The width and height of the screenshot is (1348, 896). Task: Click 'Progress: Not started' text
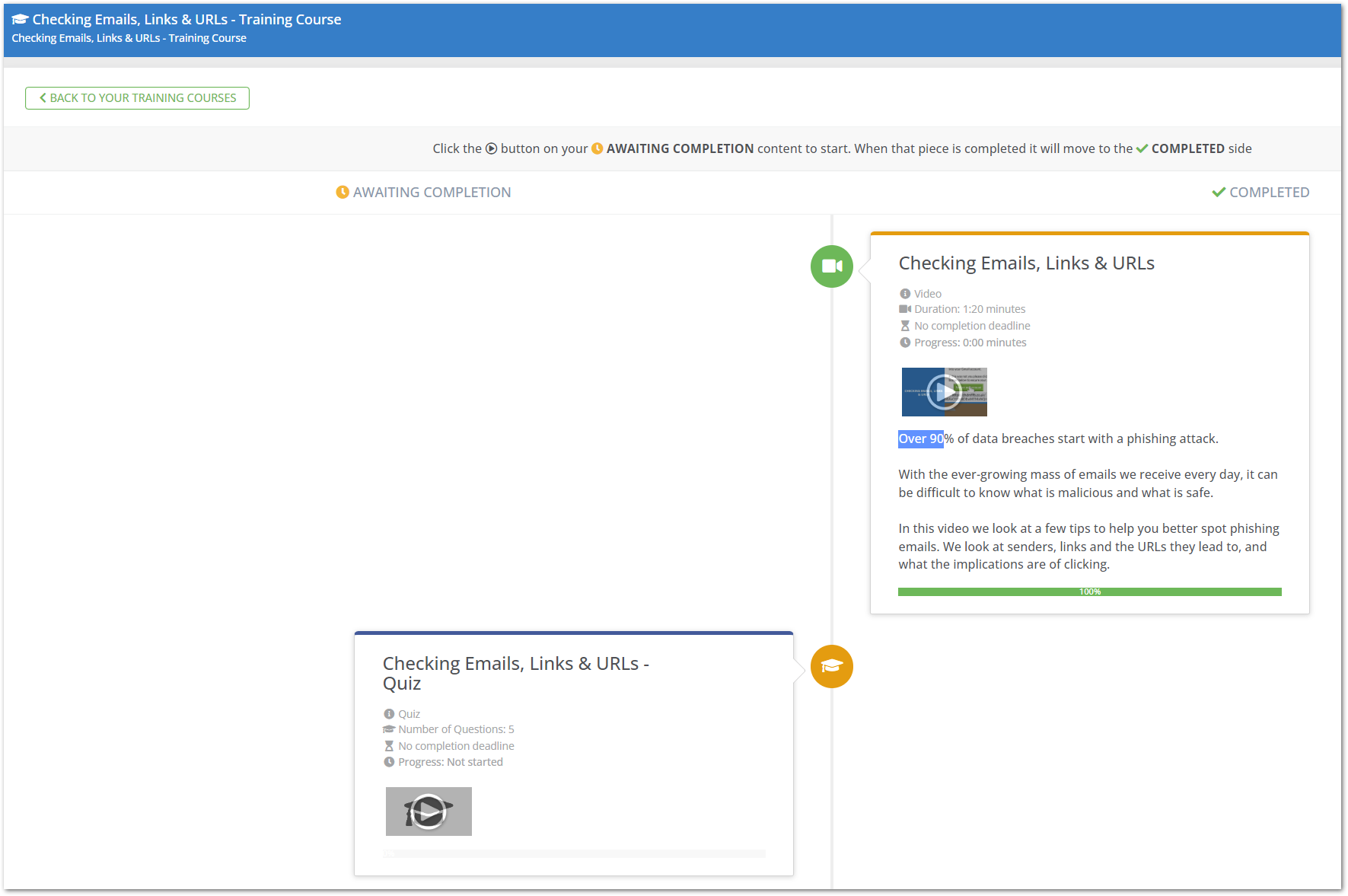(451, 762)
